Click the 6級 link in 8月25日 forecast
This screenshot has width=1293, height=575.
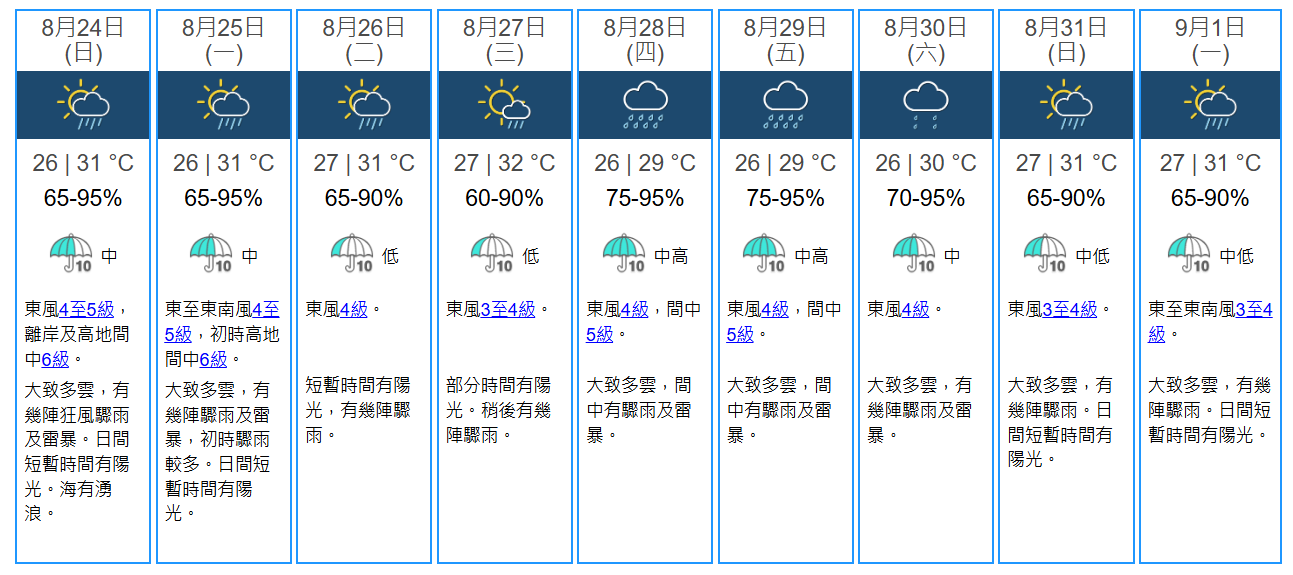click(213, 359)
